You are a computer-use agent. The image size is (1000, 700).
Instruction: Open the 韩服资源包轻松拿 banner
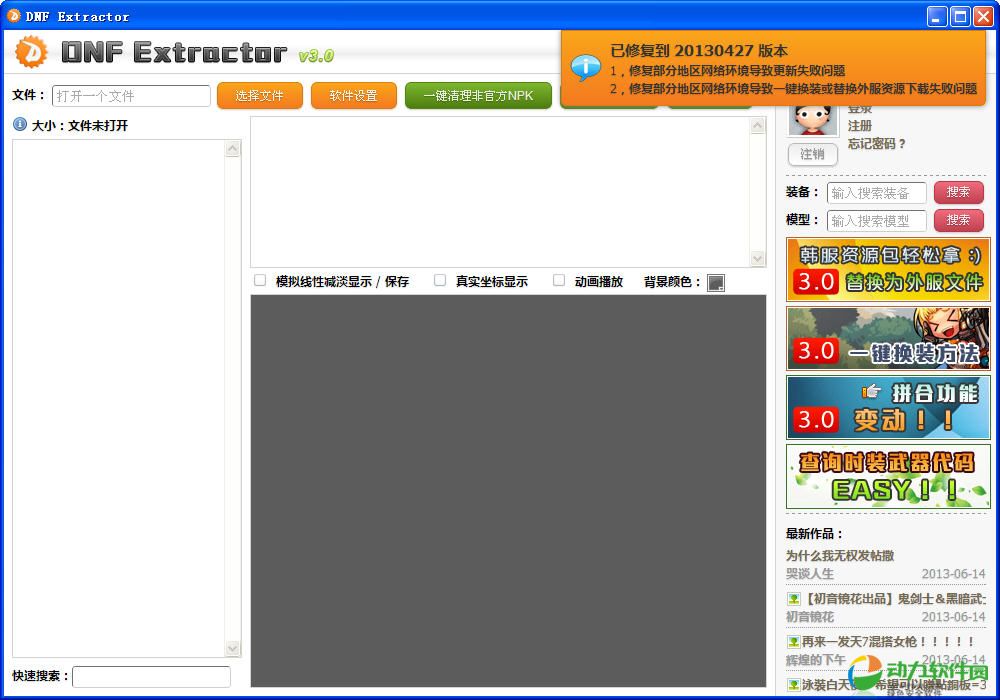pyautogui.click(x=887, y=270)
